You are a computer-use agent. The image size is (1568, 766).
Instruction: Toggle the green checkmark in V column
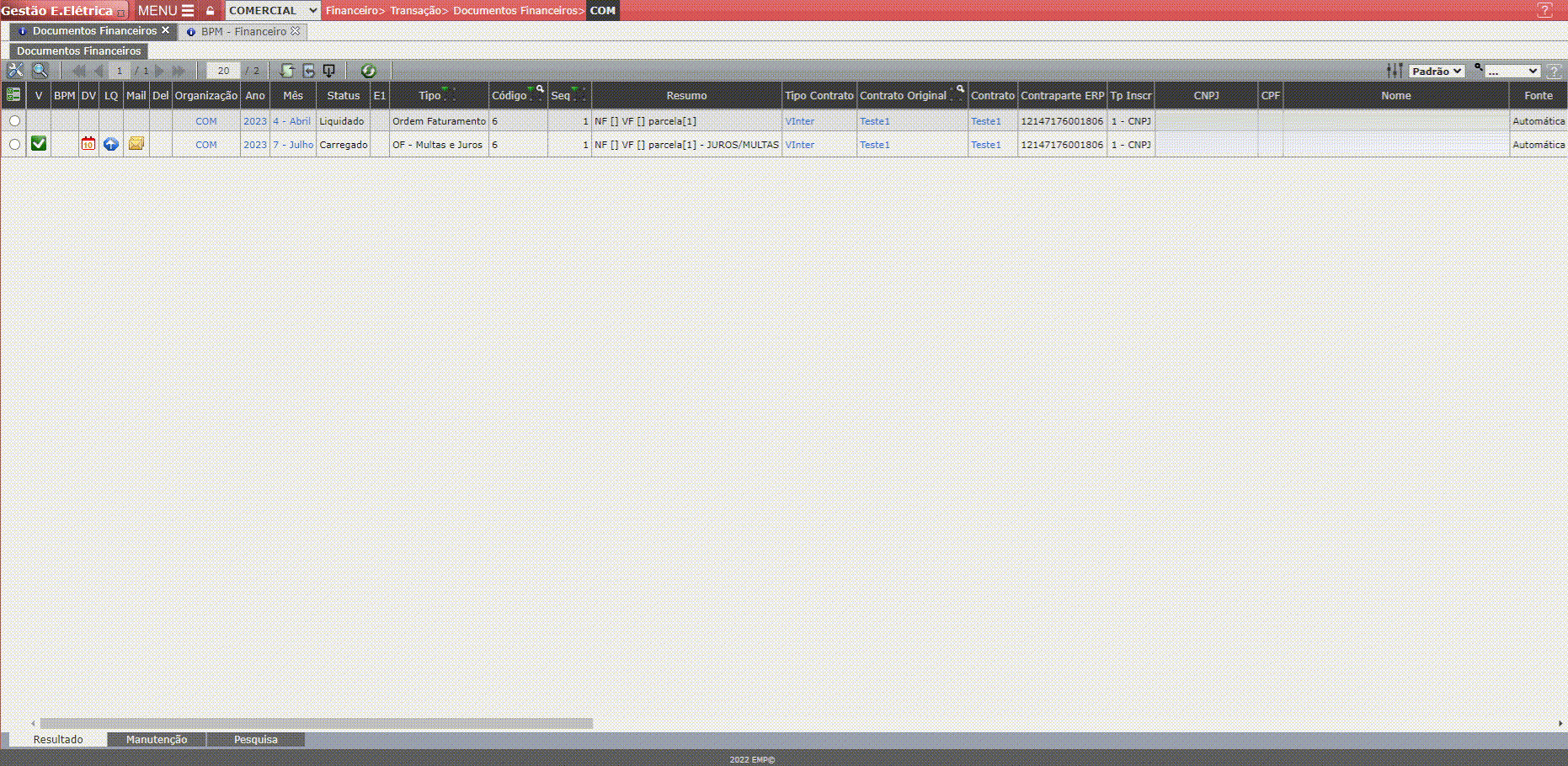click(39, 144)
